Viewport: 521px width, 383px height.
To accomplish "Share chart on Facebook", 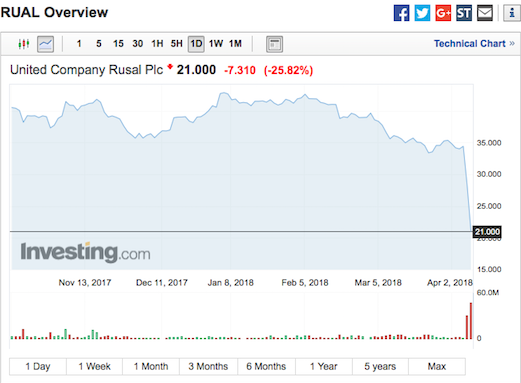I will coord(401,13).
